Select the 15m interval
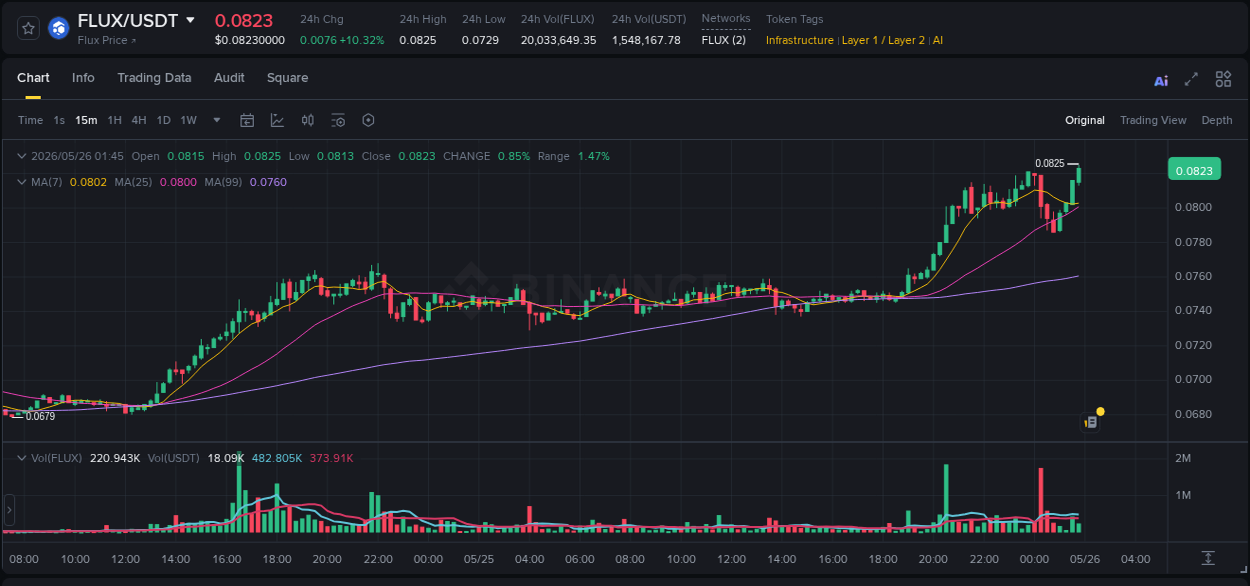The width and height of the screenshot is (1250, 586). (x=86, y=120)
